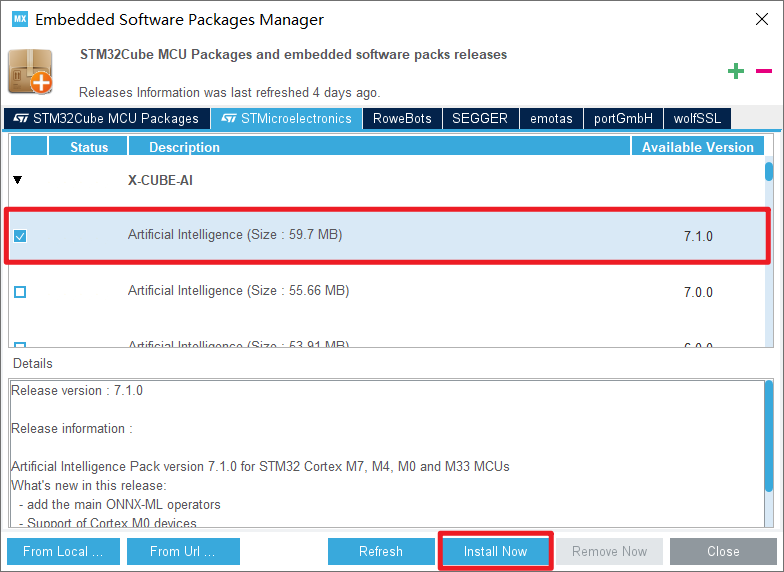Open the portGmbH tab
This screenshot has height=572, width=784.
point(624,118)
